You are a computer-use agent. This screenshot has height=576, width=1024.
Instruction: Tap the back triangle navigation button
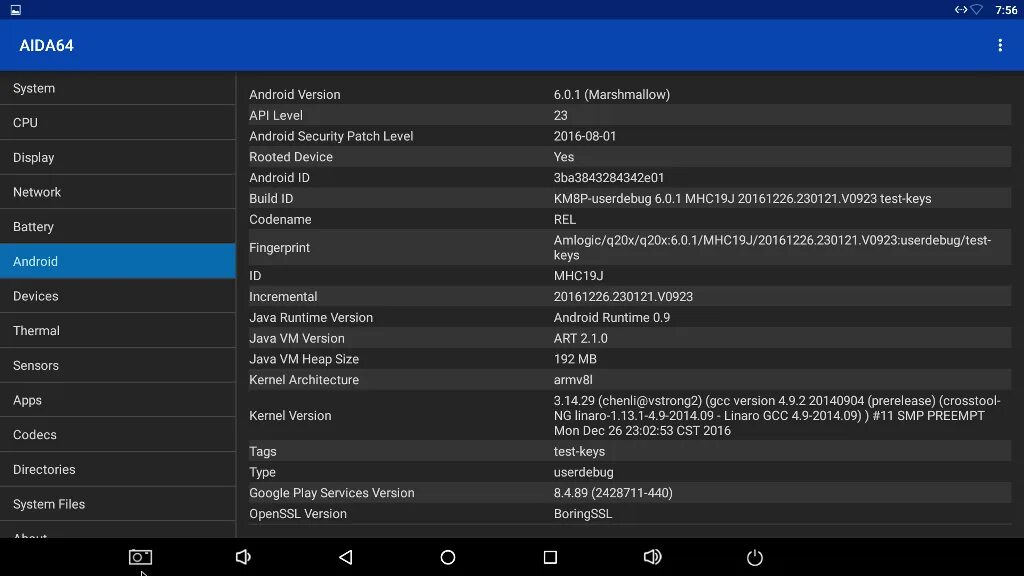pos(346,557)
